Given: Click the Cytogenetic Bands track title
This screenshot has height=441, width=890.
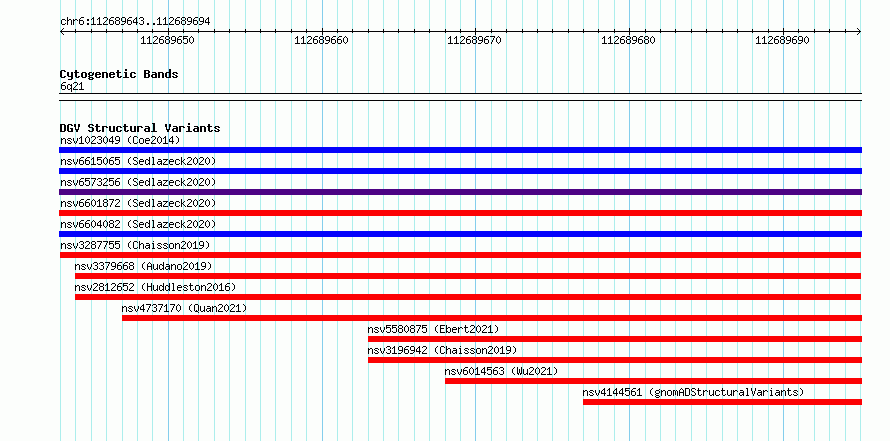Looking at the screenshot, I should (x=119, y=74).
